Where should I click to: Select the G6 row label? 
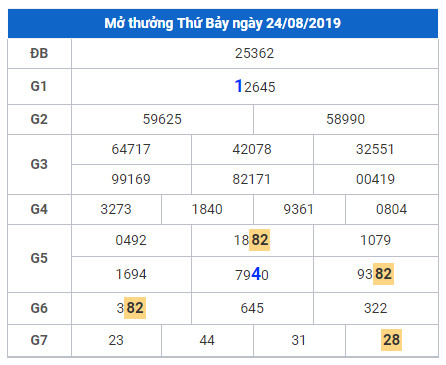click(x=39, y=308)
